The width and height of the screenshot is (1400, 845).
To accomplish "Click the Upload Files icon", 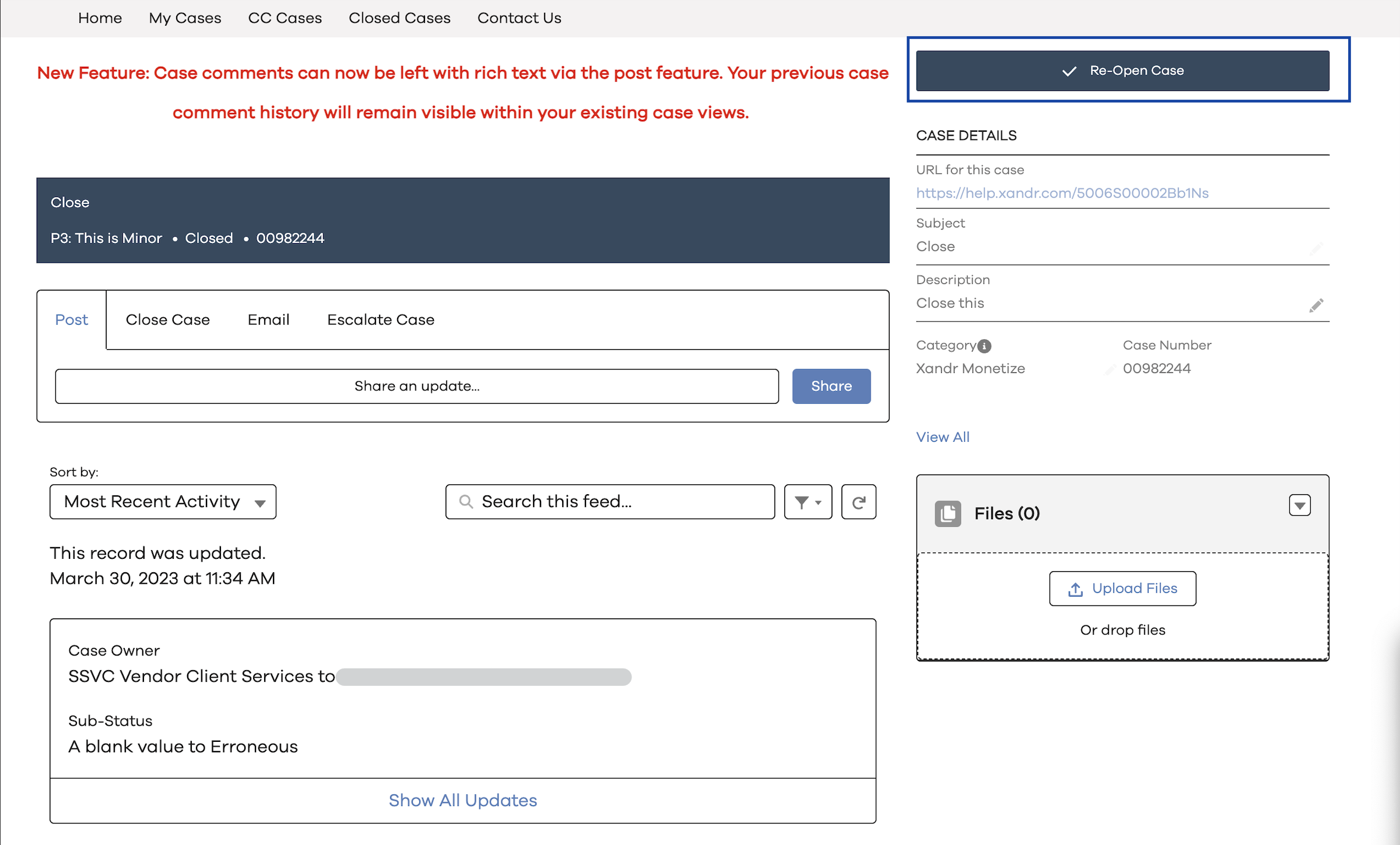I will coord(1123,588).
